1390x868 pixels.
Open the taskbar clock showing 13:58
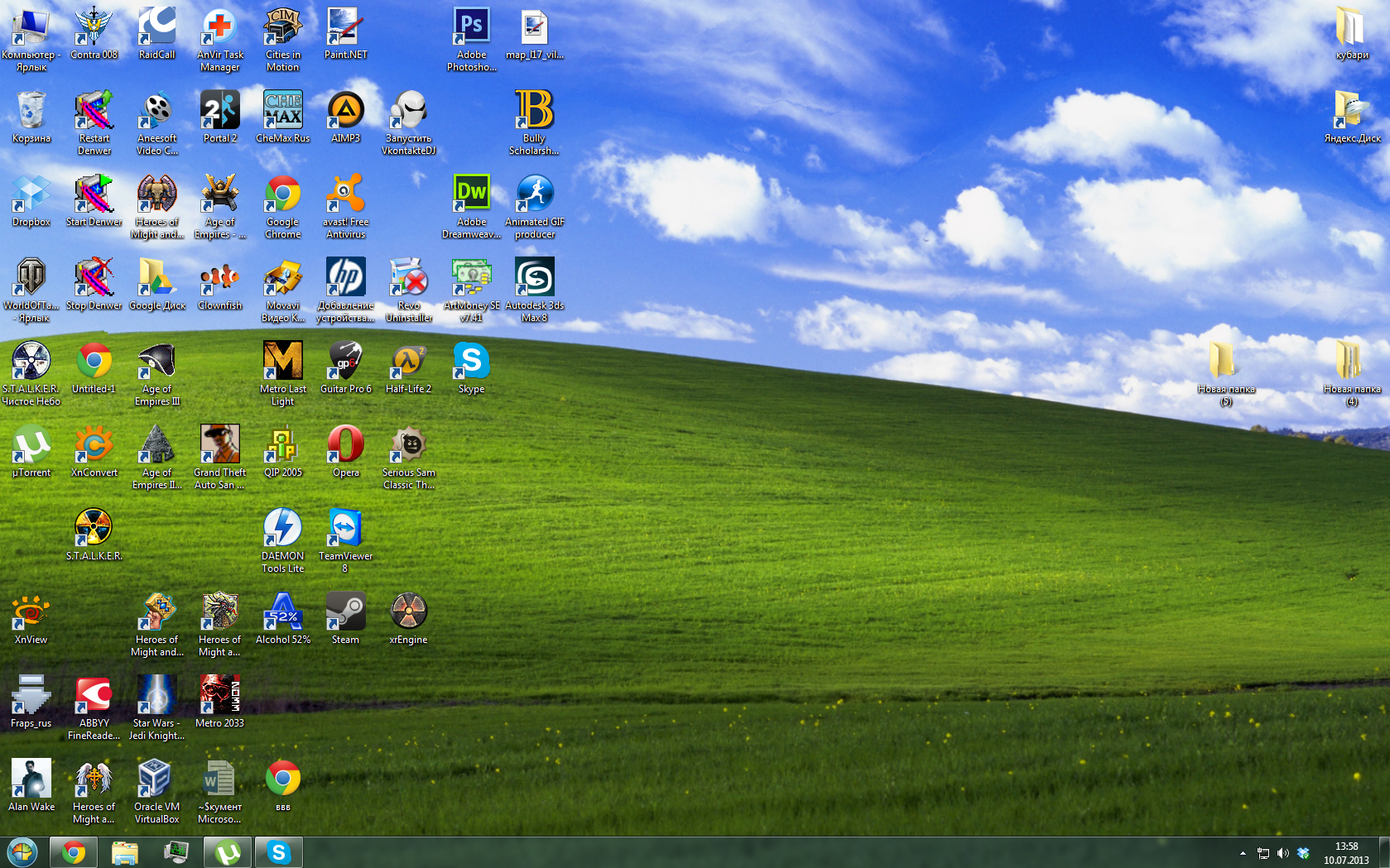point(1346,853)
